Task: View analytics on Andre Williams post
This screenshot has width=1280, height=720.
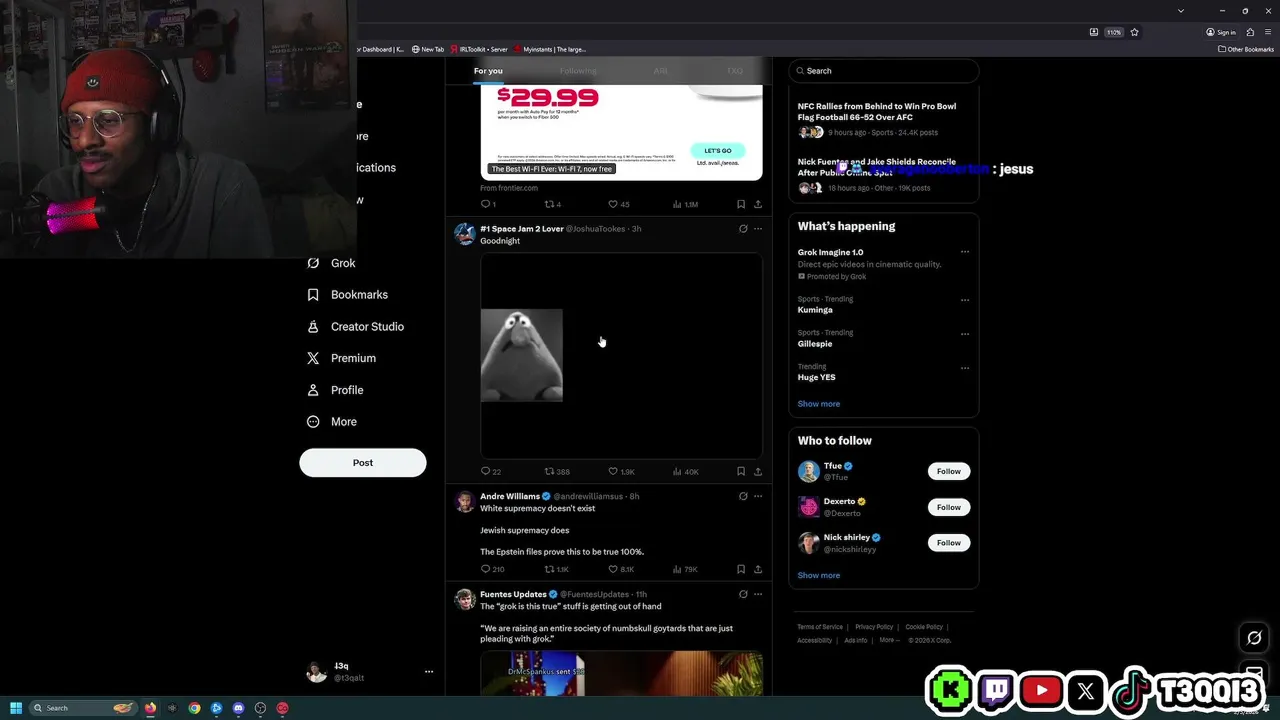Action: pos(684,569)
